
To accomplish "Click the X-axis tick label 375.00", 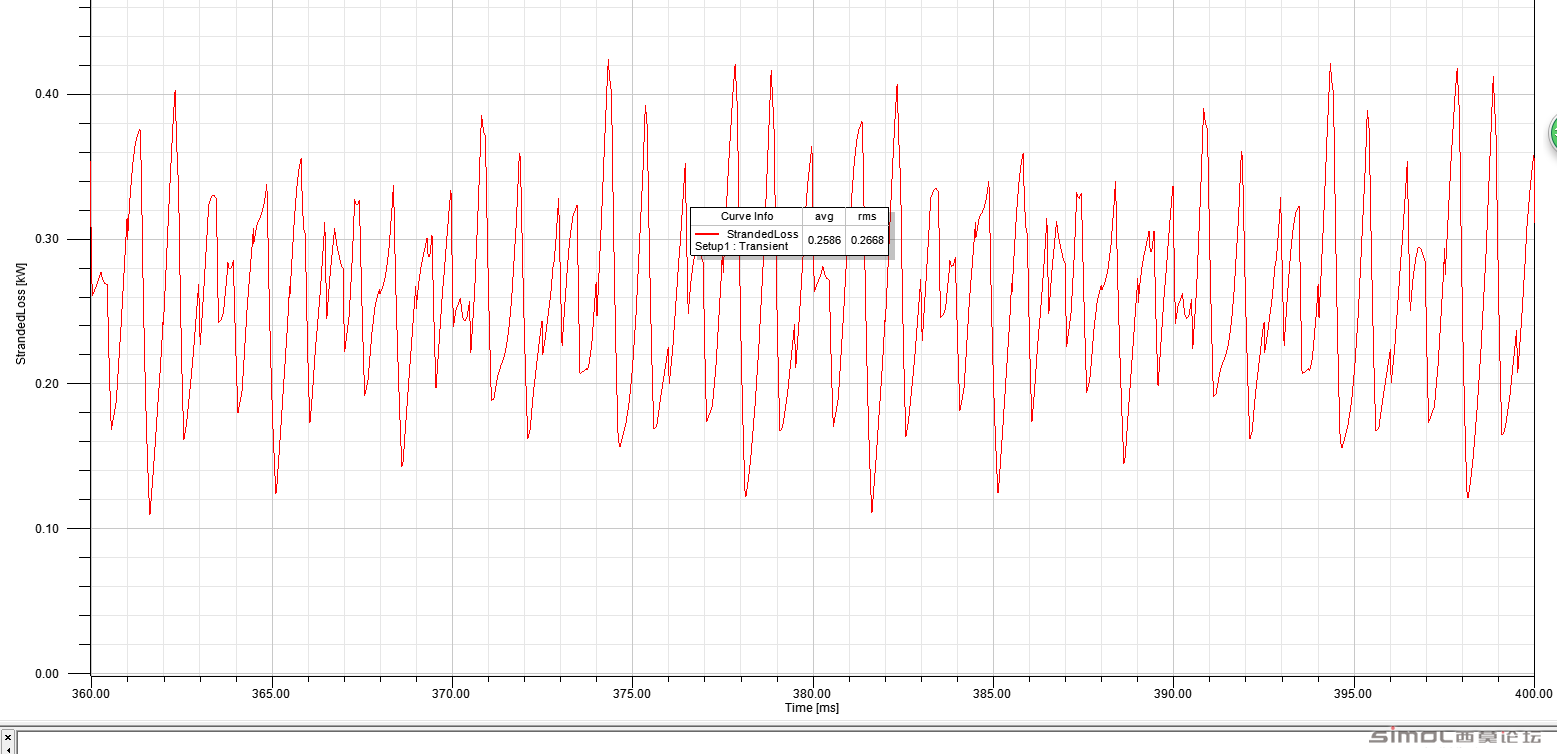I will pyautogui.click(x=632, y=693).
